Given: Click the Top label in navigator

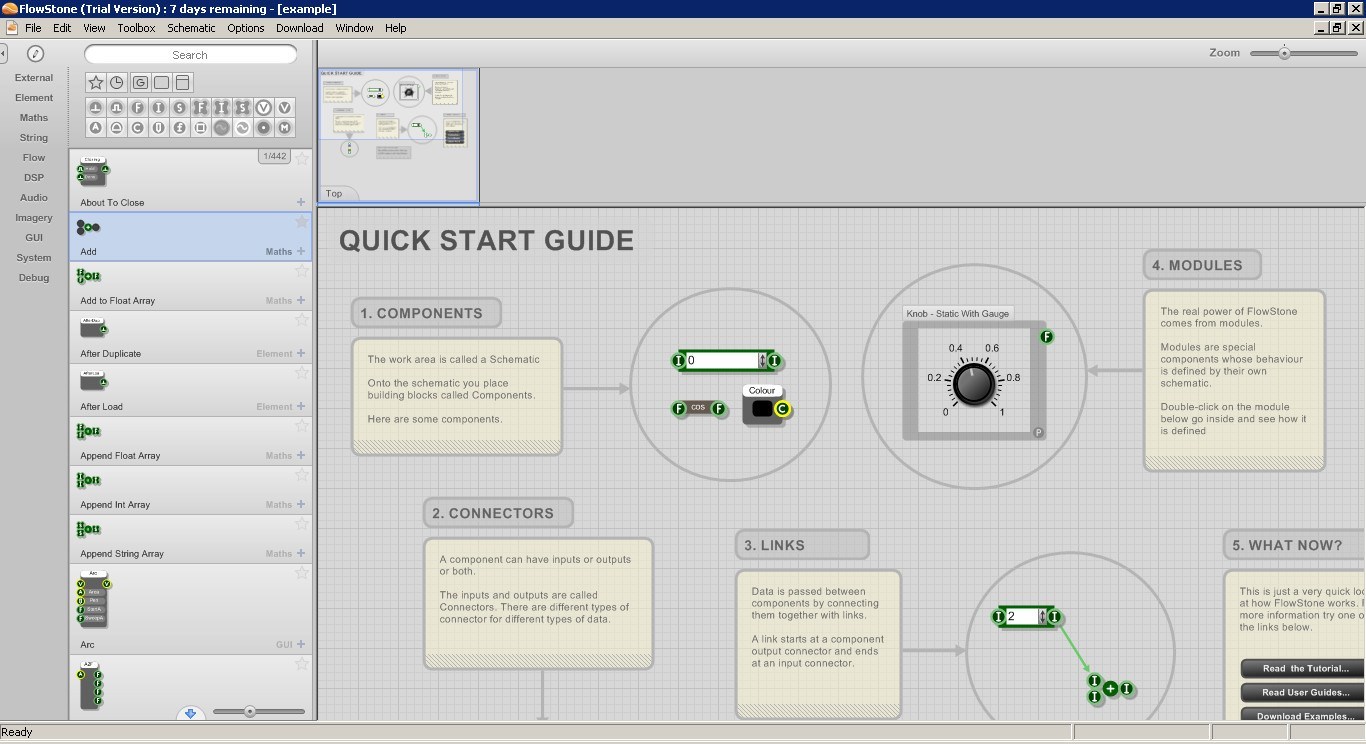Looking at the screenshot, I should coord(334,193).
